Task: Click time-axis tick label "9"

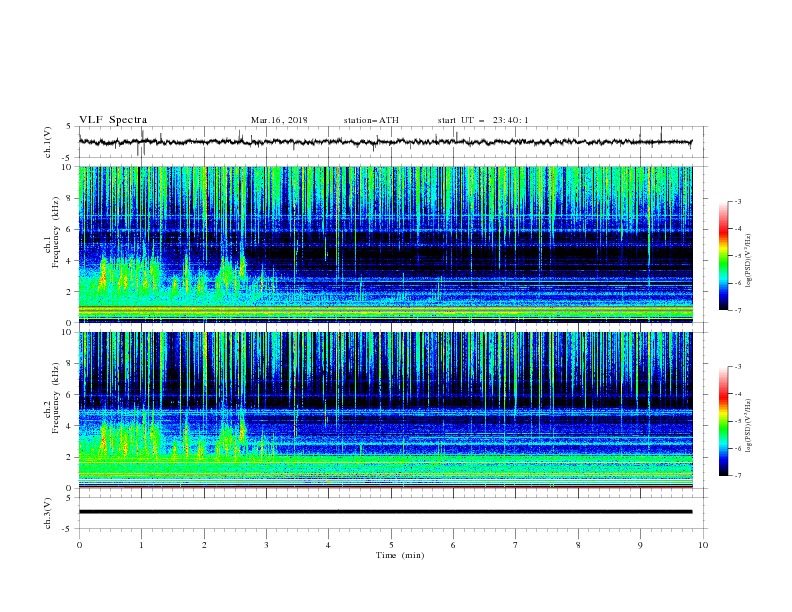Action: click(x=640, y=545)
